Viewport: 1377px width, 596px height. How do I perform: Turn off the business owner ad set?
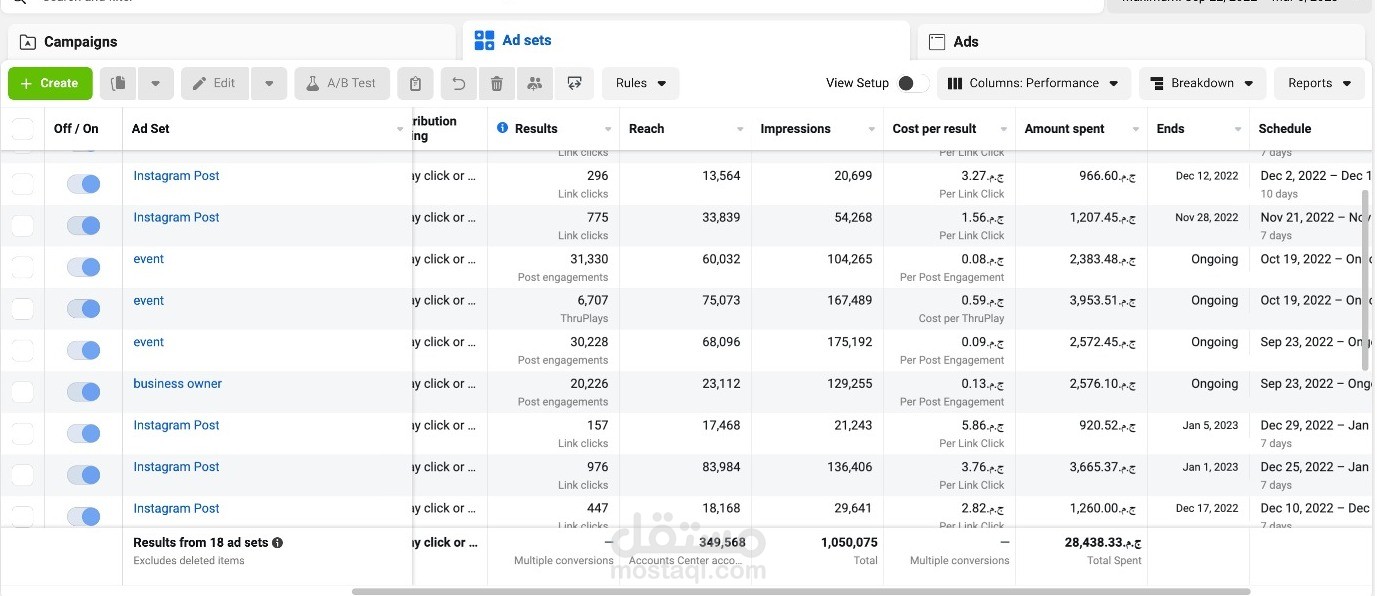pos(83,392)
